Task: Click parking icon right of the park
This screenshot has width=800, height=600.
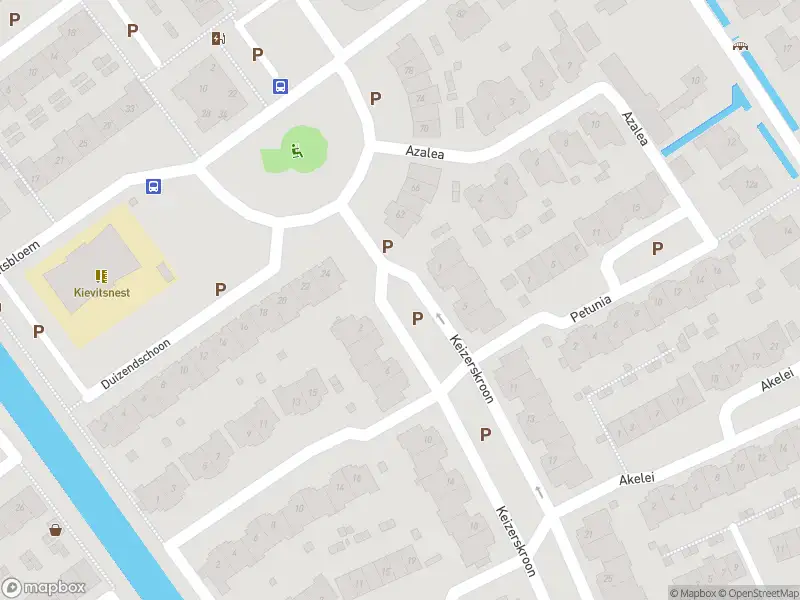Action: click(x=376, y=98)
